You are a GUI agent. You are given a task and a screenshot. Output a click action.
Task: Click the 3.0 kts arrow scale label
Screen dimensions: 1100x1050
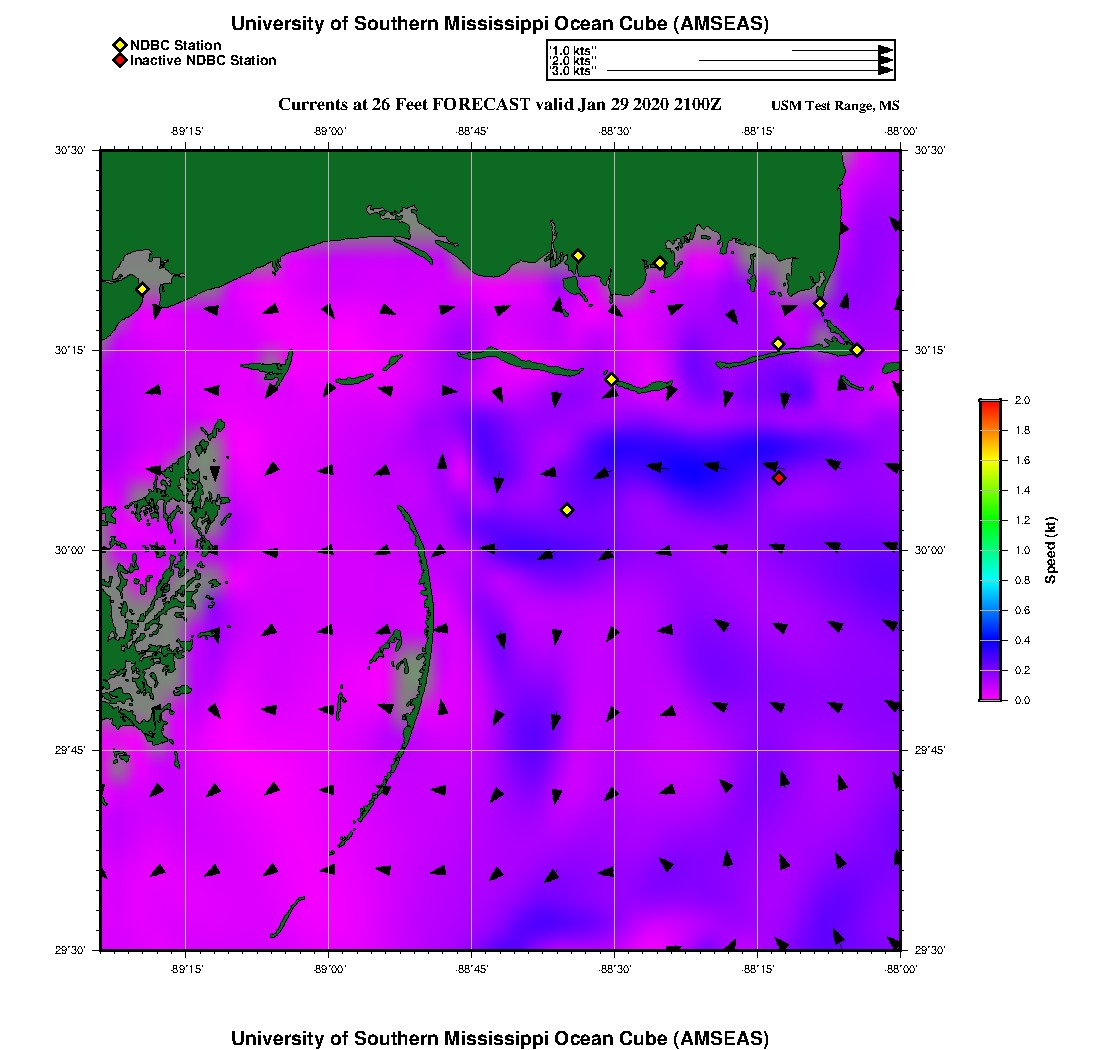573,71
